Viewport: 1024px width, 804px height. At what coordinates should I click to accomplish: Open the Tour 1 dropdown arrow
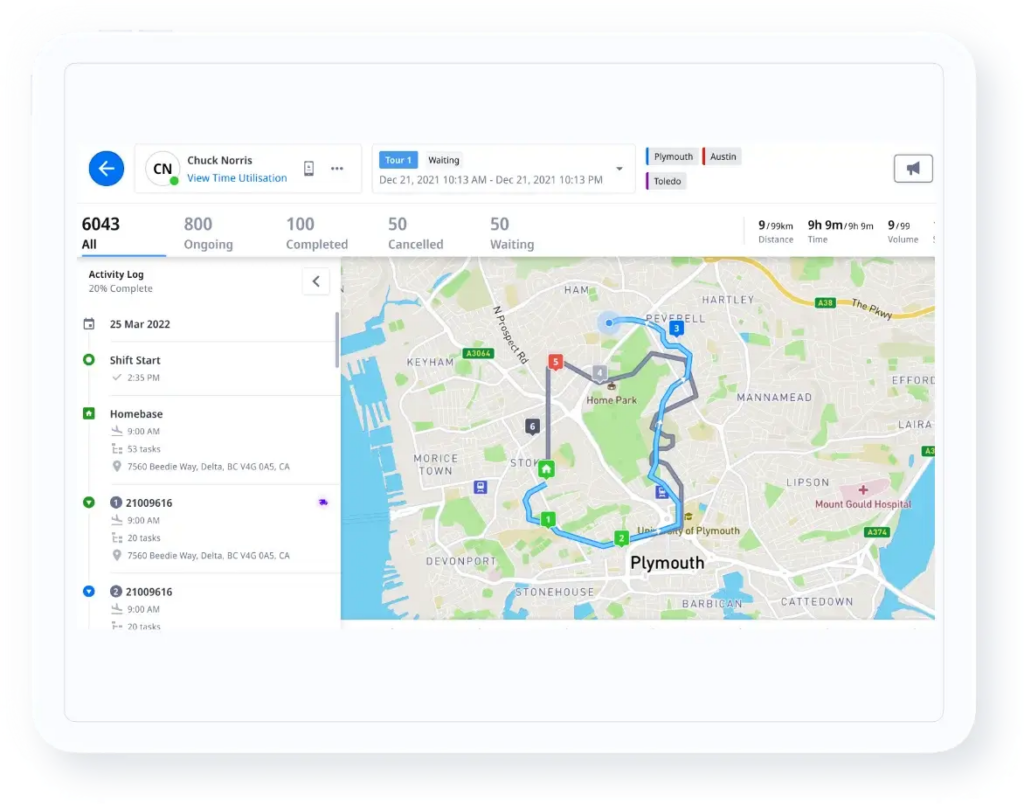pos(619,168)
